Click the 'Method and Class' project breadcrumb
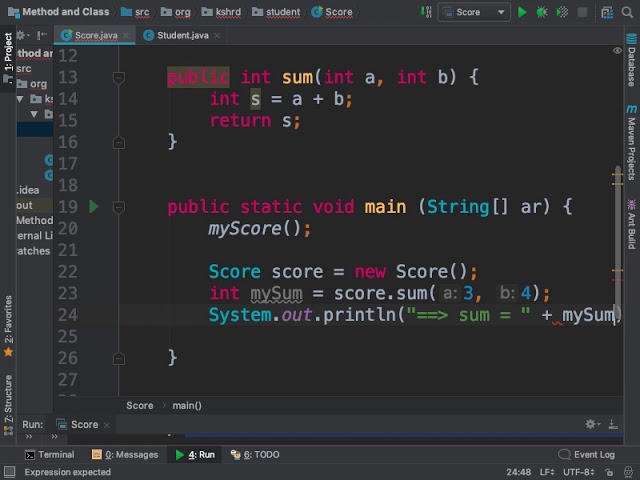The height and width of the screenshot is (480, 640). (x=59, y=12)
